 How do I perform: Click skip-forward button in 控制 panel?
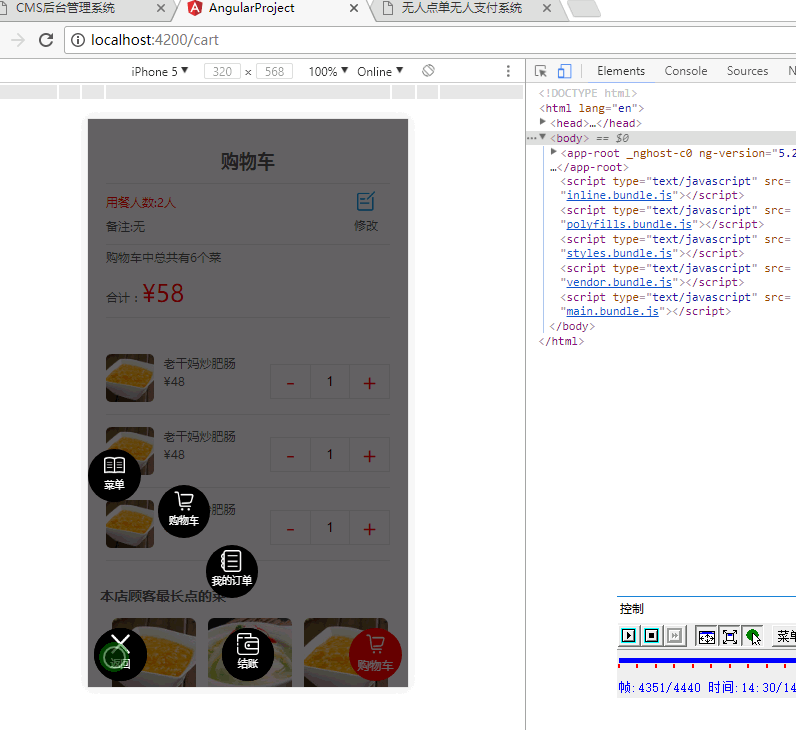point(675,635)
